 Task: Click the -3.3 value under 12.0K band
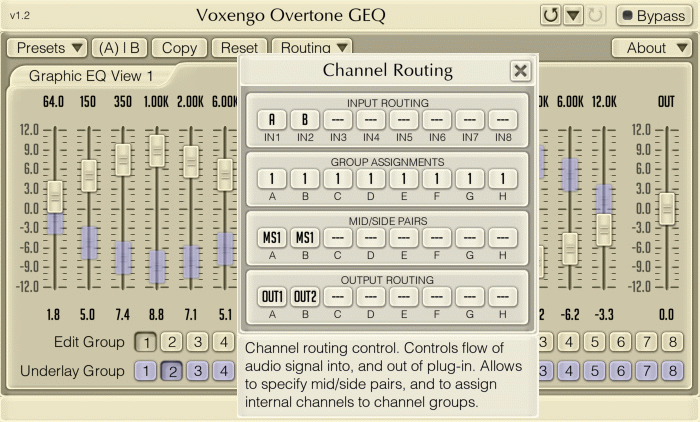pyautogui.click(x=604, y=315)
